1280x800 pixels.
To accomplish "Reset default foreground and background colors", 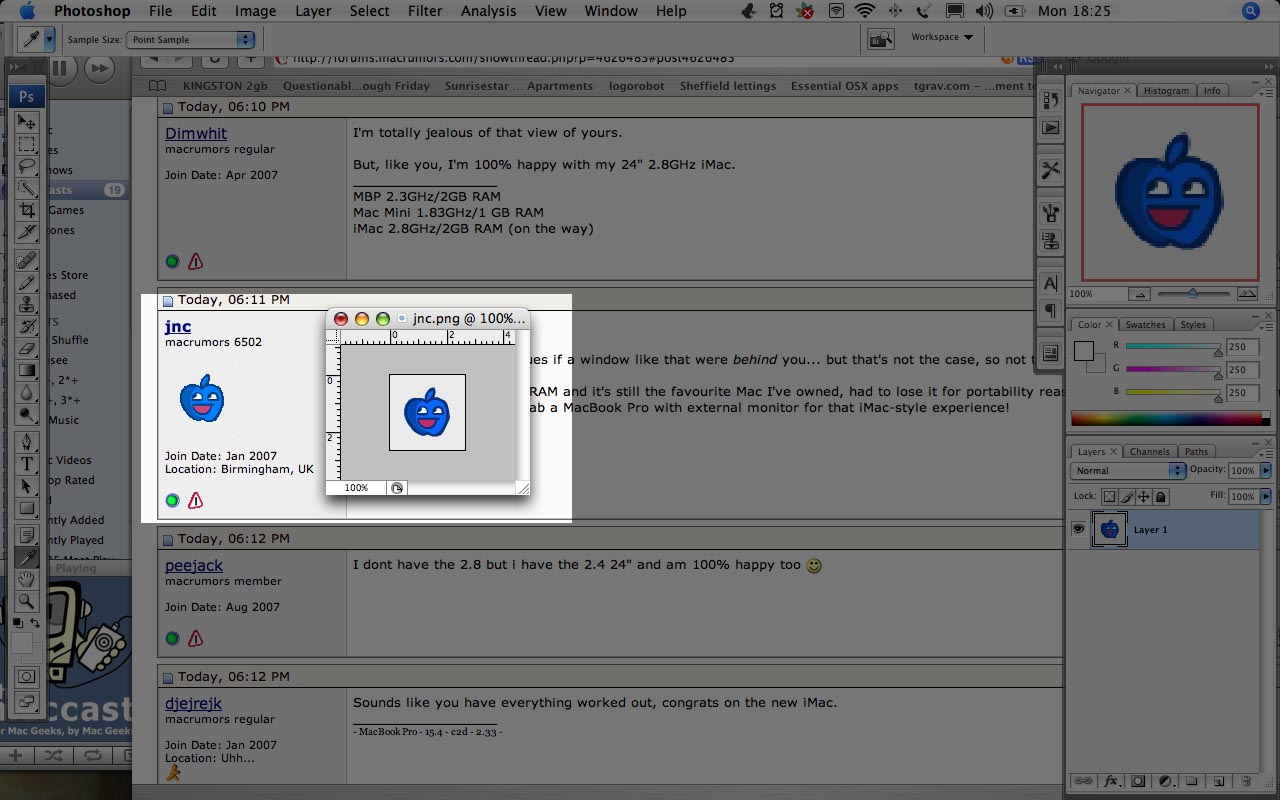I will (x=18, y=623).
